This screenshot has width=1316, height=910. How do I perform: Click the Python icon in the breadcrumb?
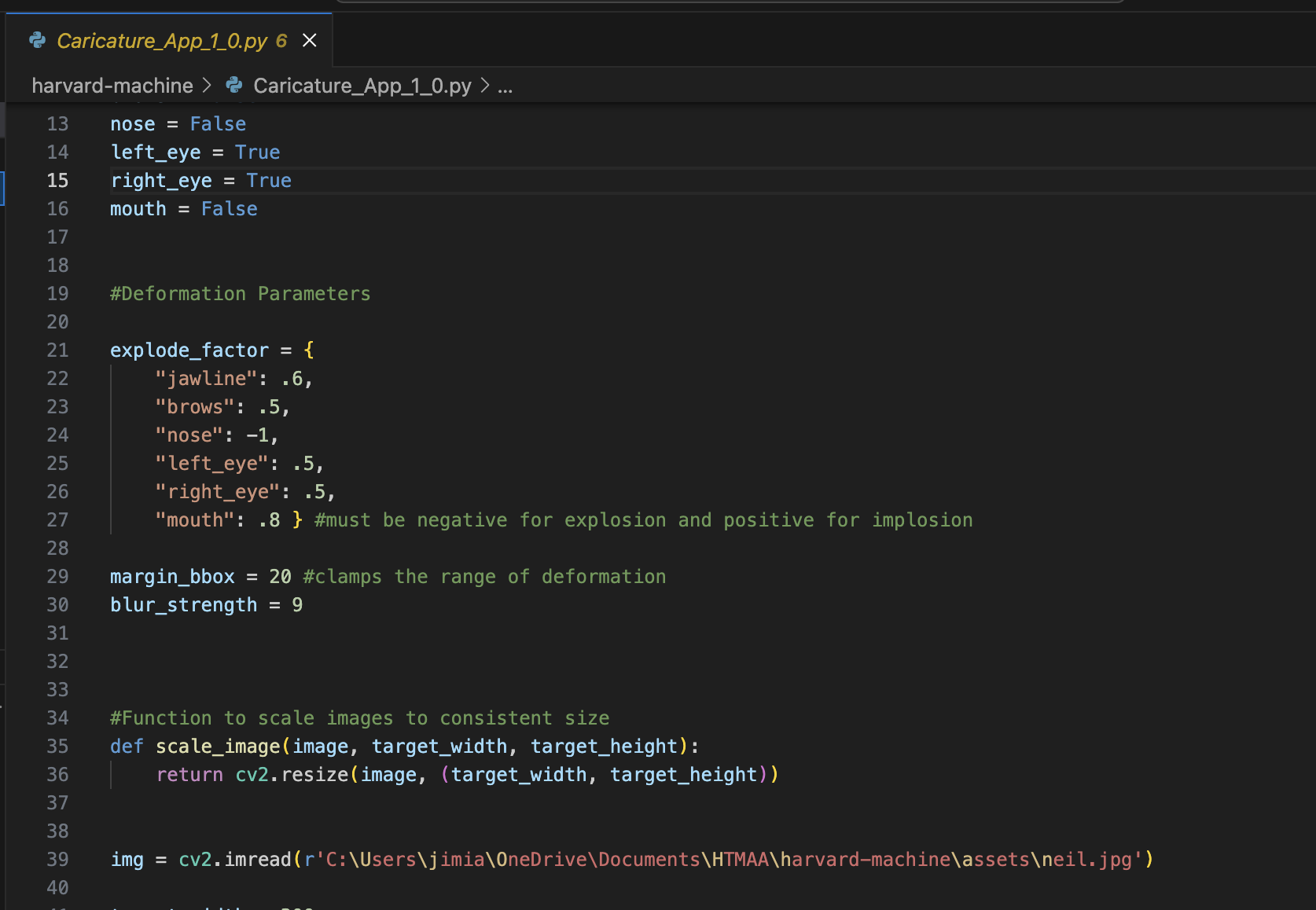[x=234, y=85]
